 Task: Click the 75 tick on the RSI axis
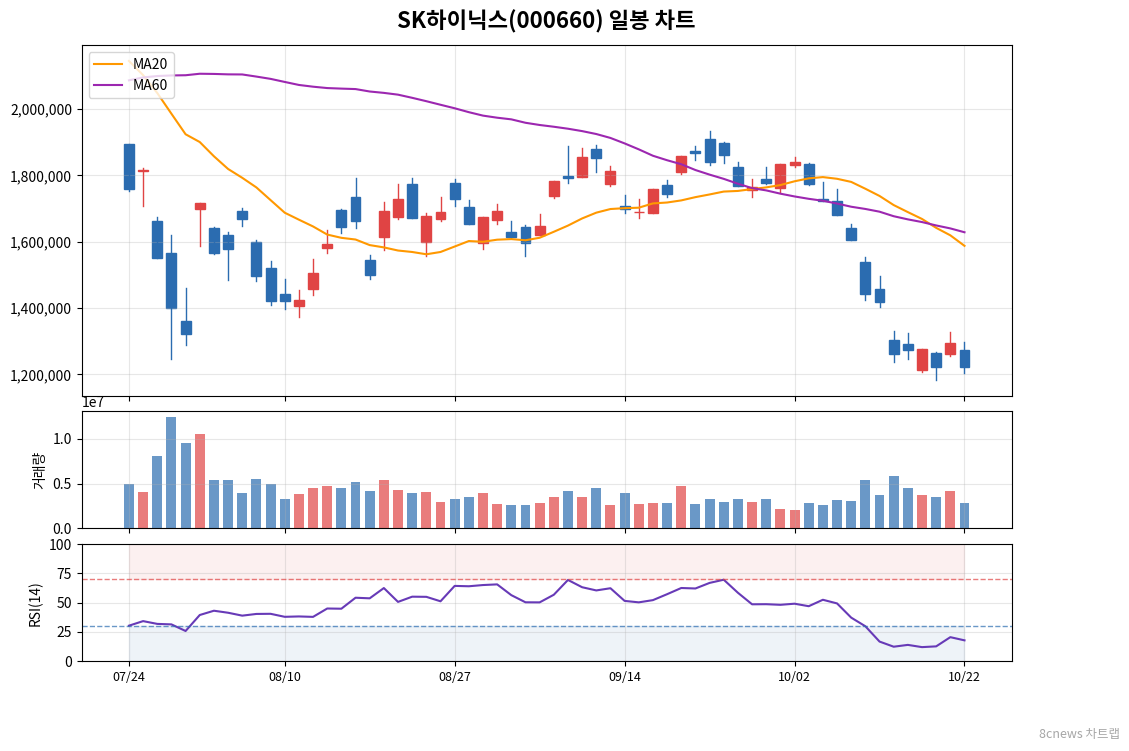pos(64,574)
